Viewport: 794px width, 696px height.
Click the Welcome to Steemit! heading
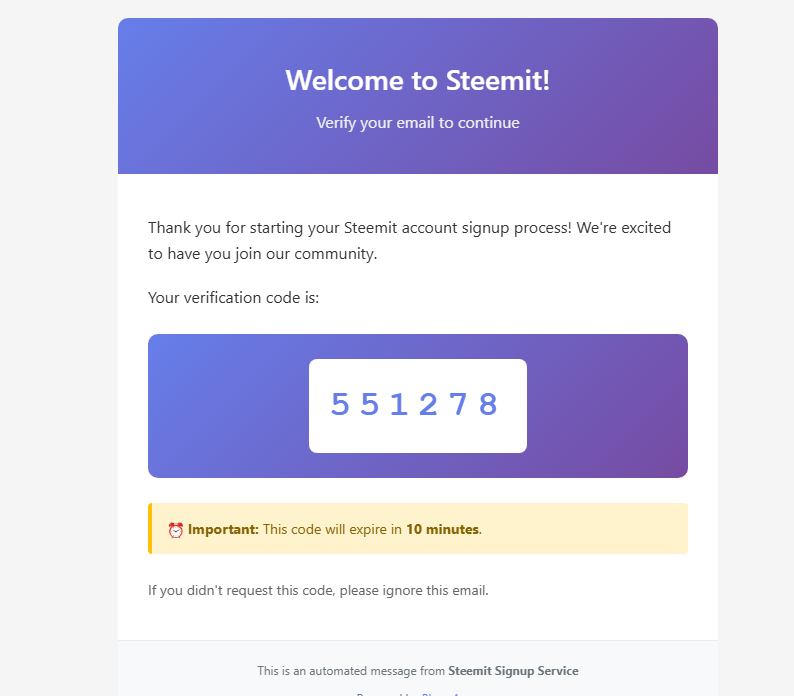click(418, 81)
